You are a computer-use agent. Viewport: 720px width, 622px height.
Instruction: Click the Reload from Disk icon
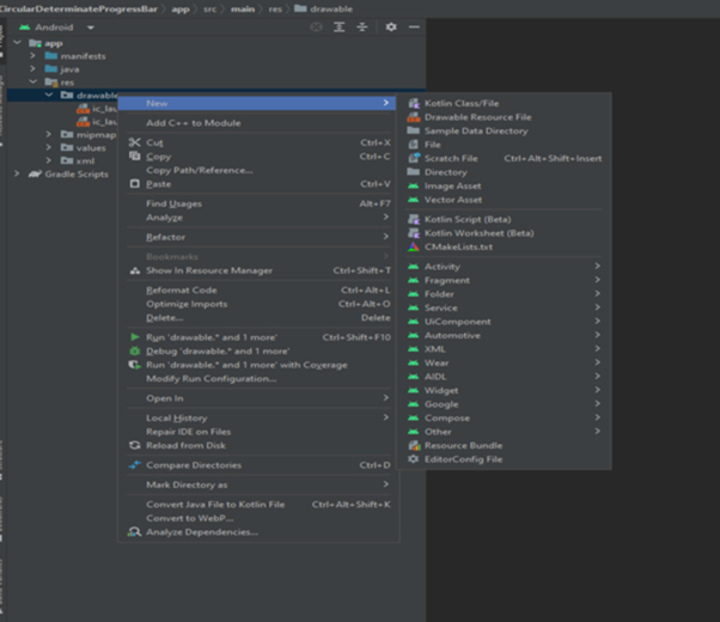(x=135, y=445)
